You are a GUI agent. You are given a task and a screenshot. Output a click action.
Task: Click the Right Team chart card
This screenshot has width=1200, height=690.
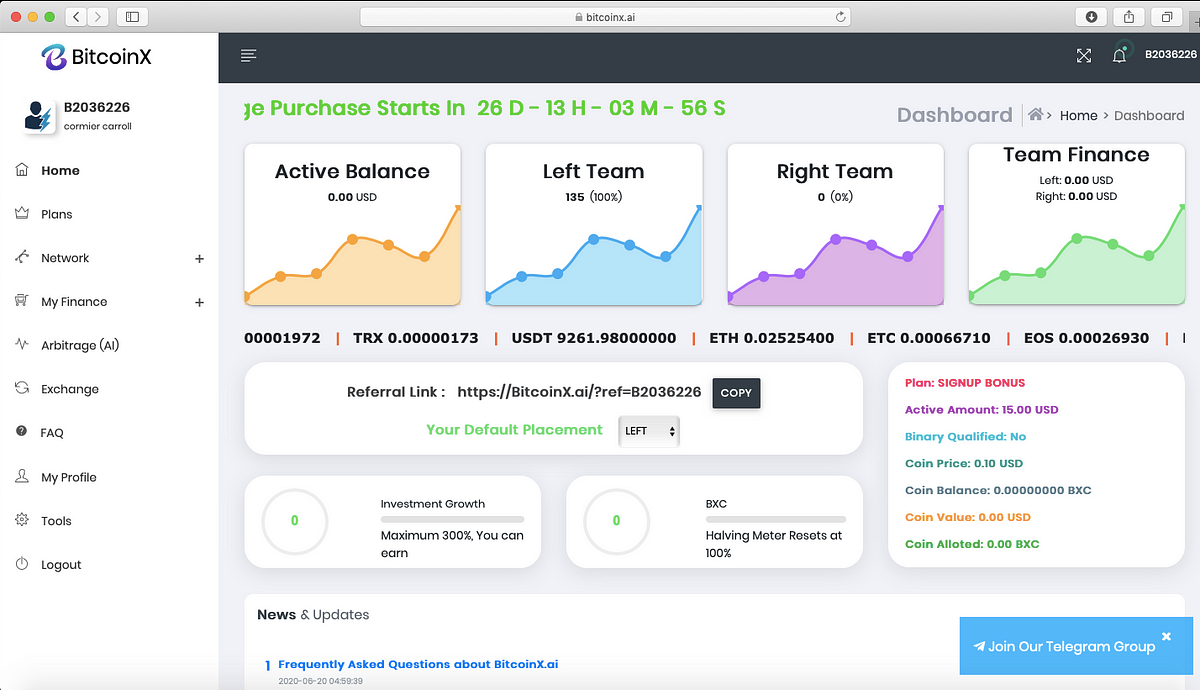tap(835, 224)
